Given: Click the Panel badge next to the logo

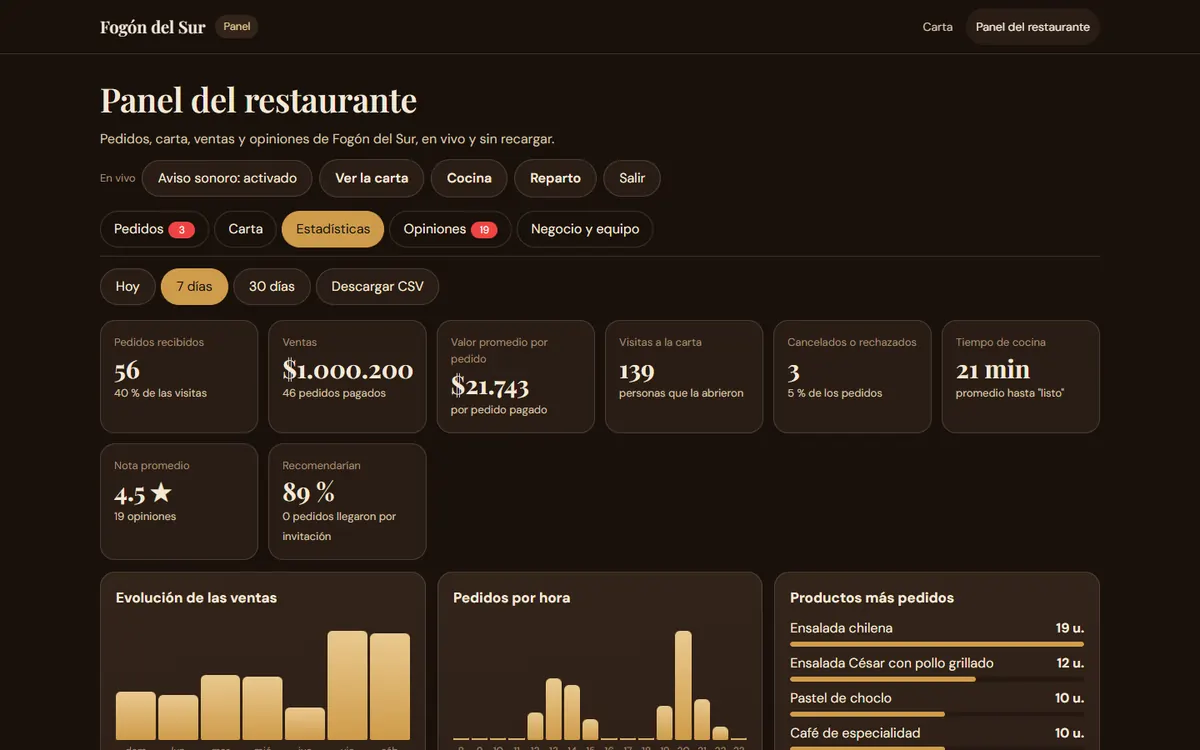Looking at the screenshot, I should click(x=237, y=27).
